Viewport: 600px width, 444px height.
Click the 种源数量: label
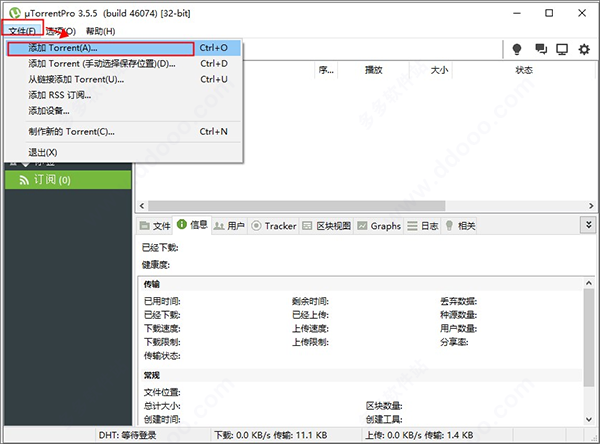point(458,315)
